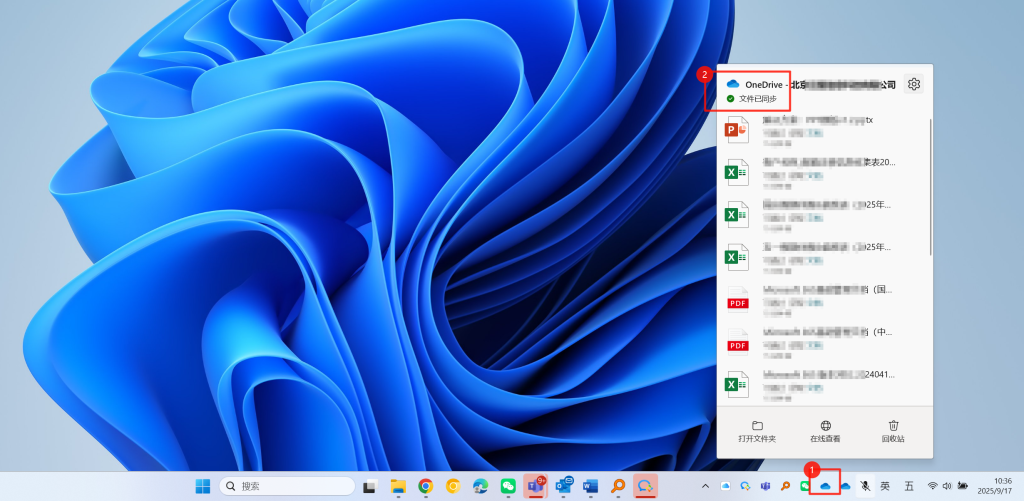Click the Windows Start button
Image resolution: width=1024 pixels, height=501 pixels.
click(203, 486)
